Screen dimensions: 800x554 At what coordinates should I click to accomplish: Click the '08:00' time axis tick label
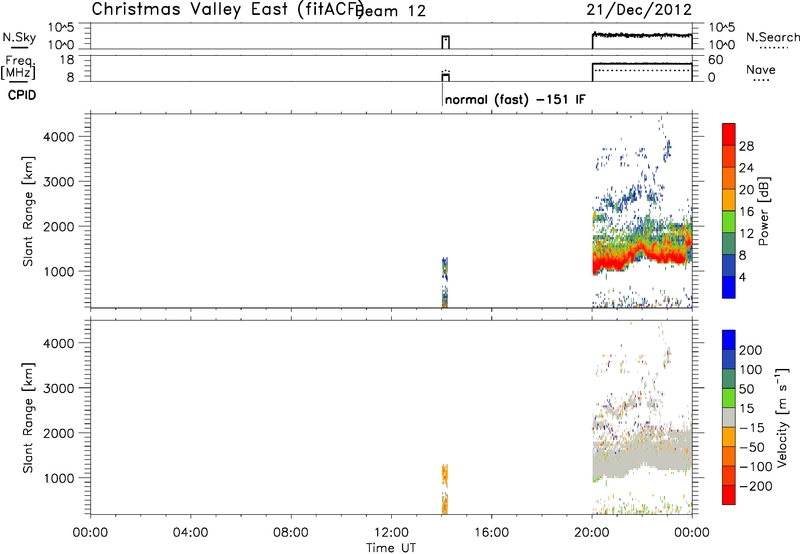(290, 533)
